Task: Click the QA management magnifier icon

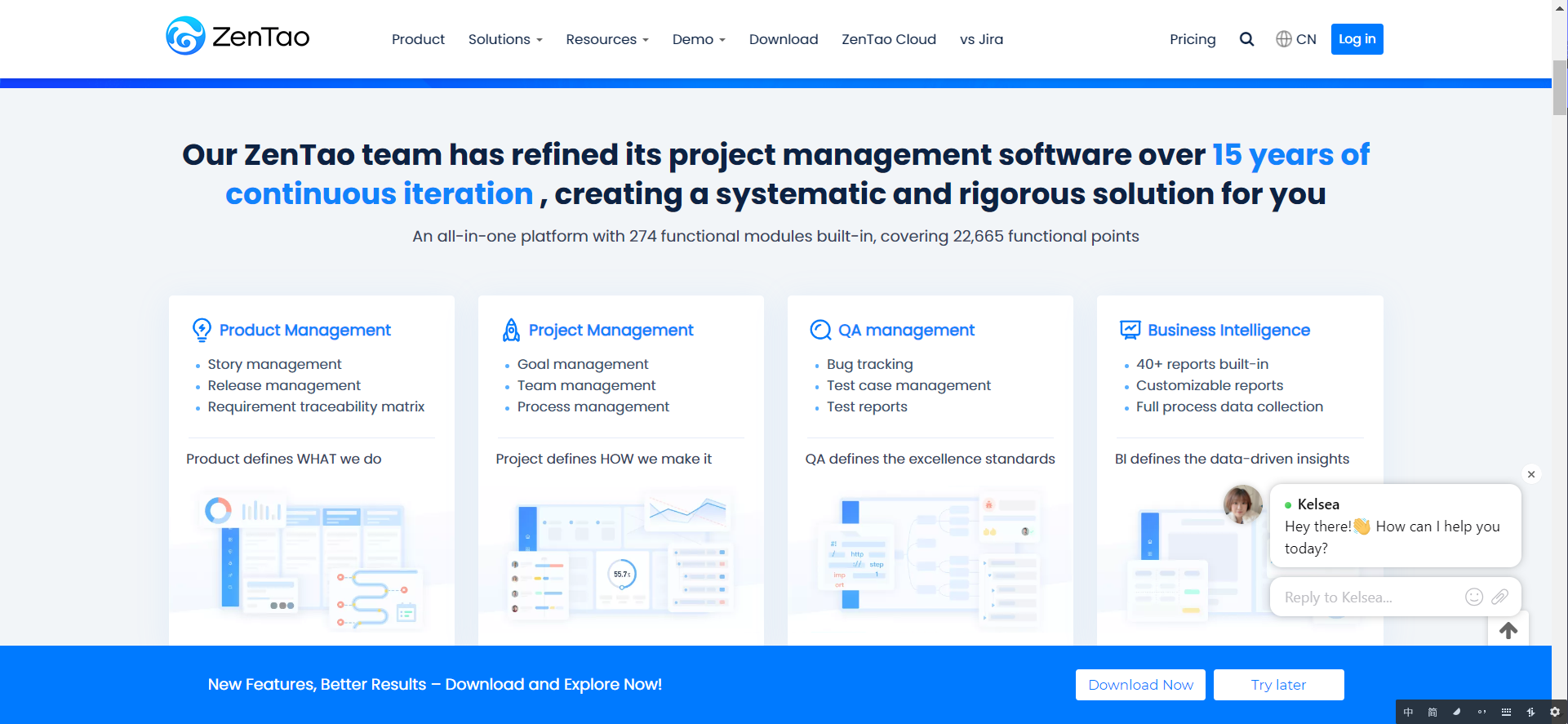Action: (820, 330)
